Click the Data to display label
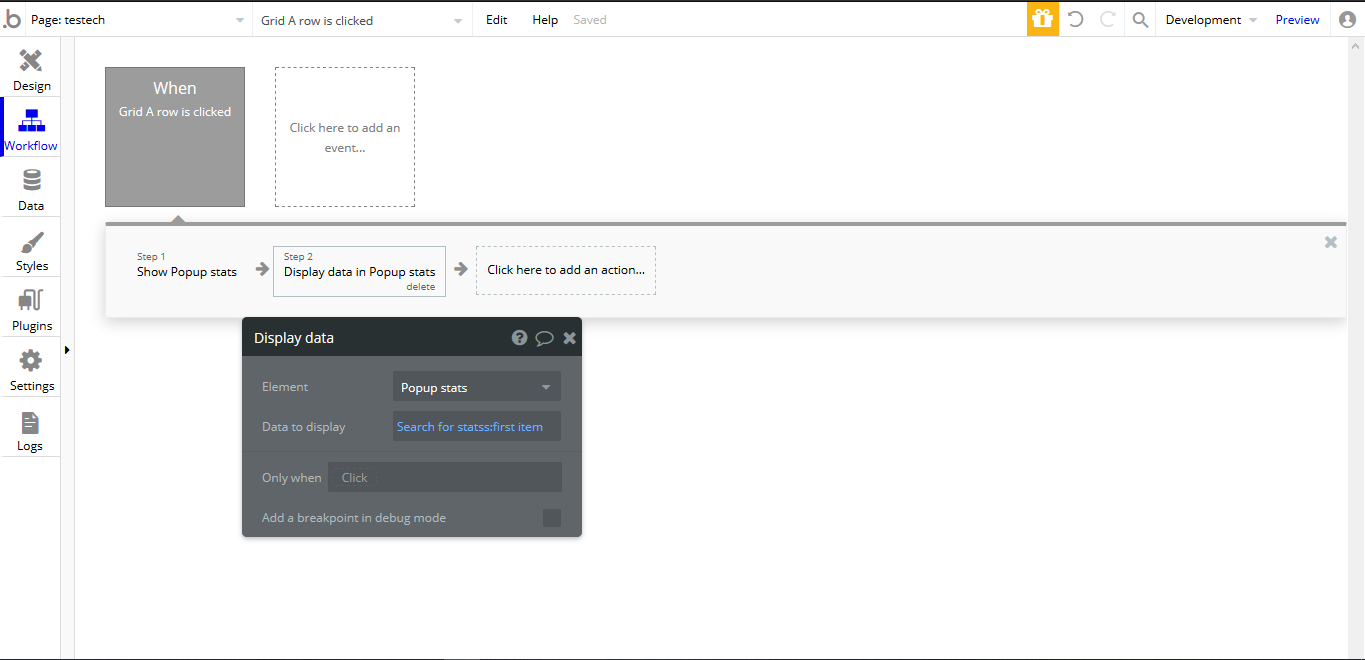The height and width of the screenshot is (660, 1365). coord(304,427)
